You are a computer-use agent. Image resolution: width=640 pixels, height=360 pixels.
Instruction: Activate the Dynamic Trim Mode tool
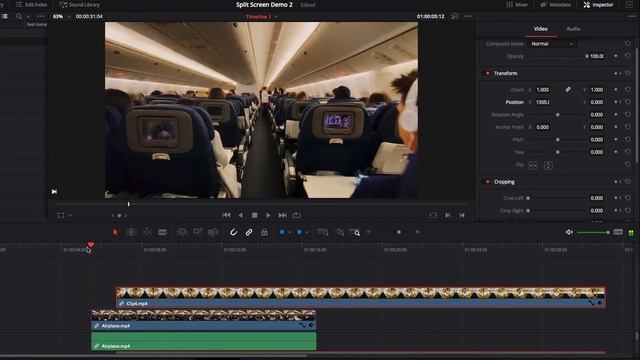pyautogui.click(x=147, y=232)
